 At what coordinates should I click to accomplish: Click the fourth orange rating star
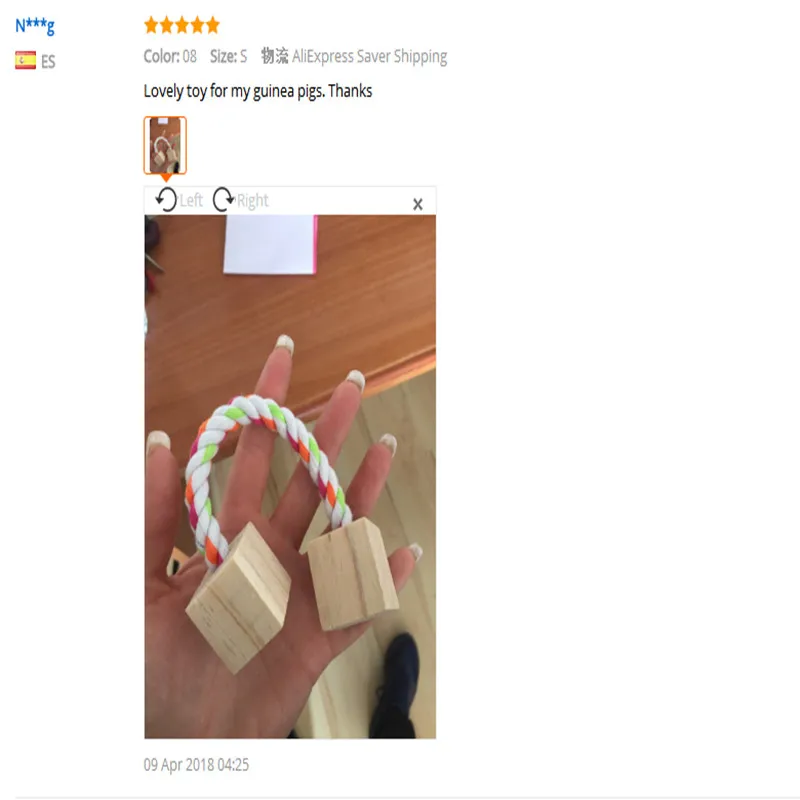[x=197, y=25]
